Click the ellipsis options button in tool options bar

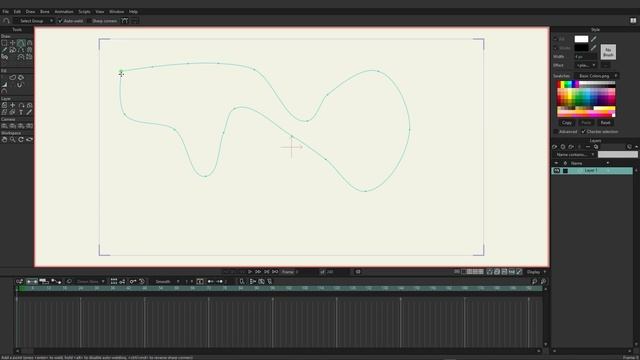[135, 21]
